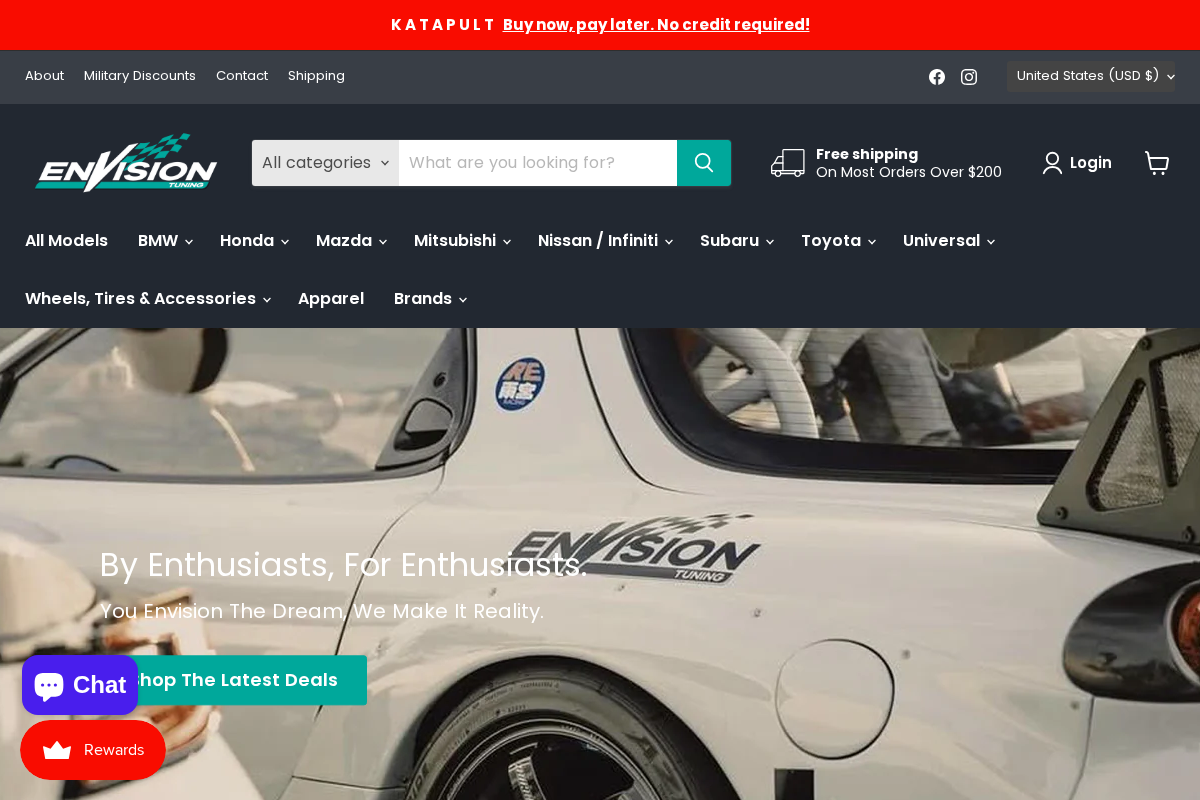Open Wheels, Tires & Accessories menu
Screen dimensions: 1200x800
[146, 298]
